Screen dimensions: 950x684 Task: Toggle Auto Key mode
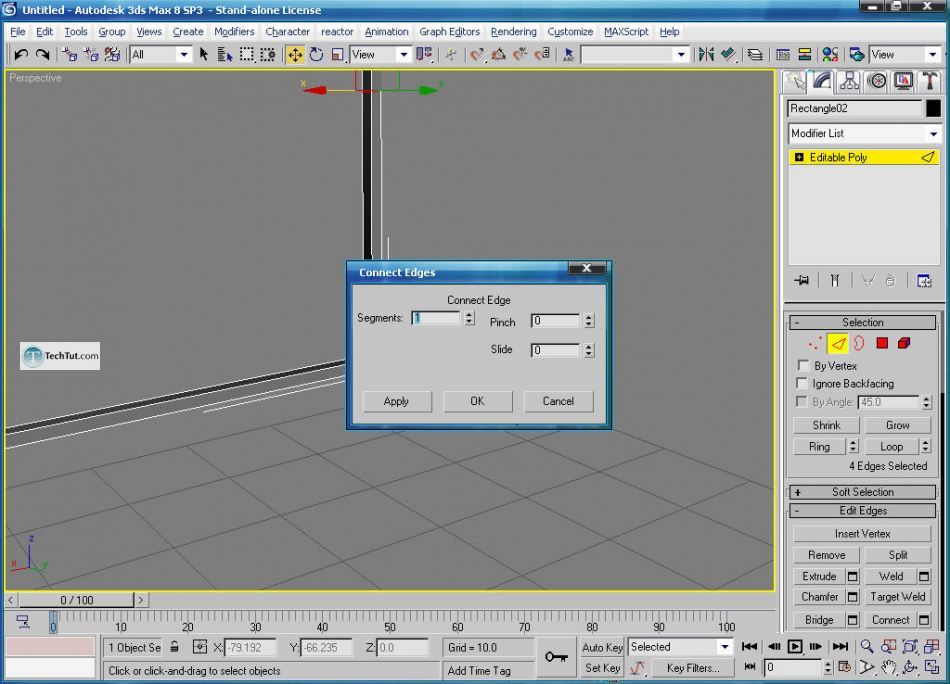click(x=602, y=647)
